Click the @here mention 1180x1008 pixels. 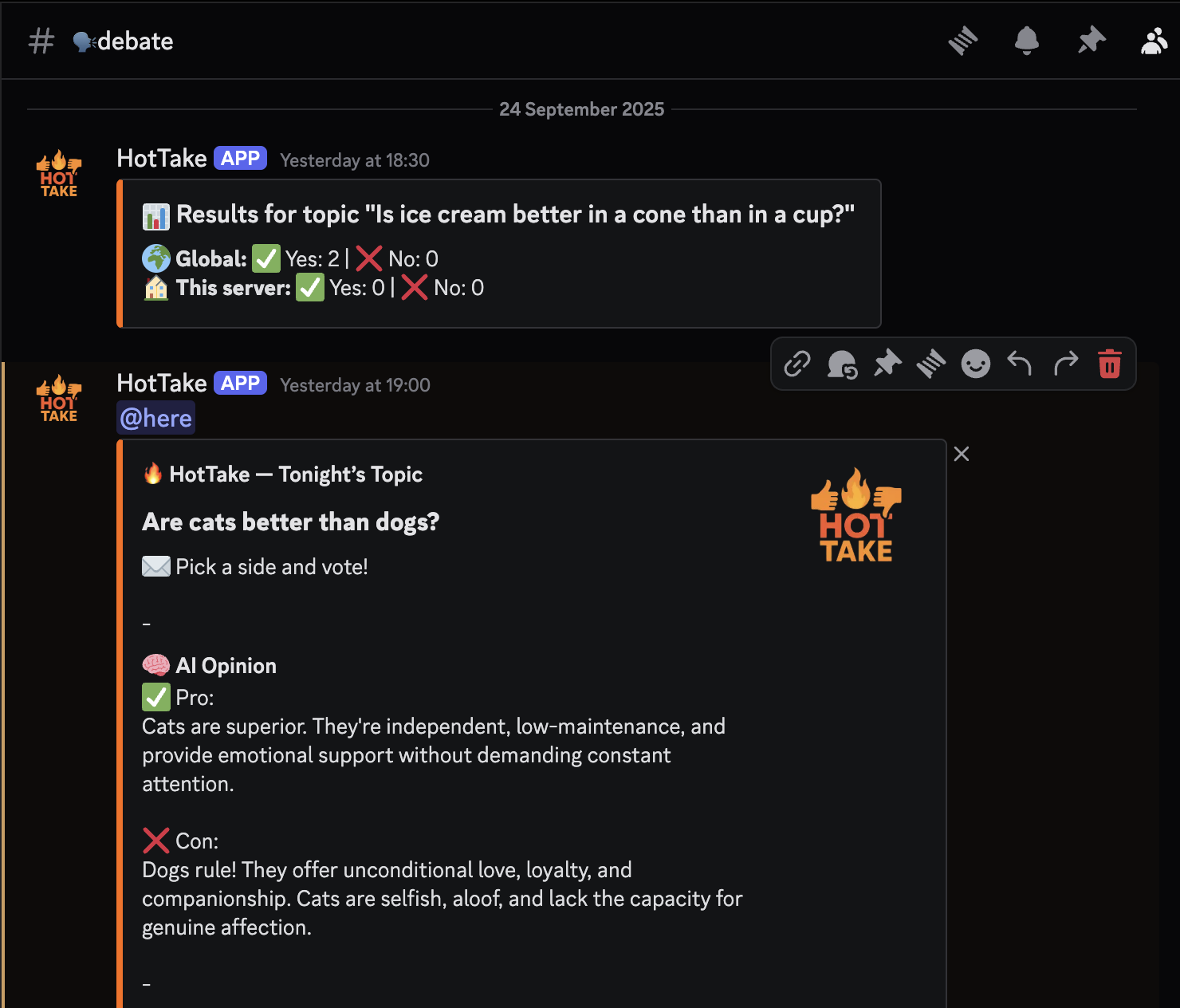coord(156,418)
